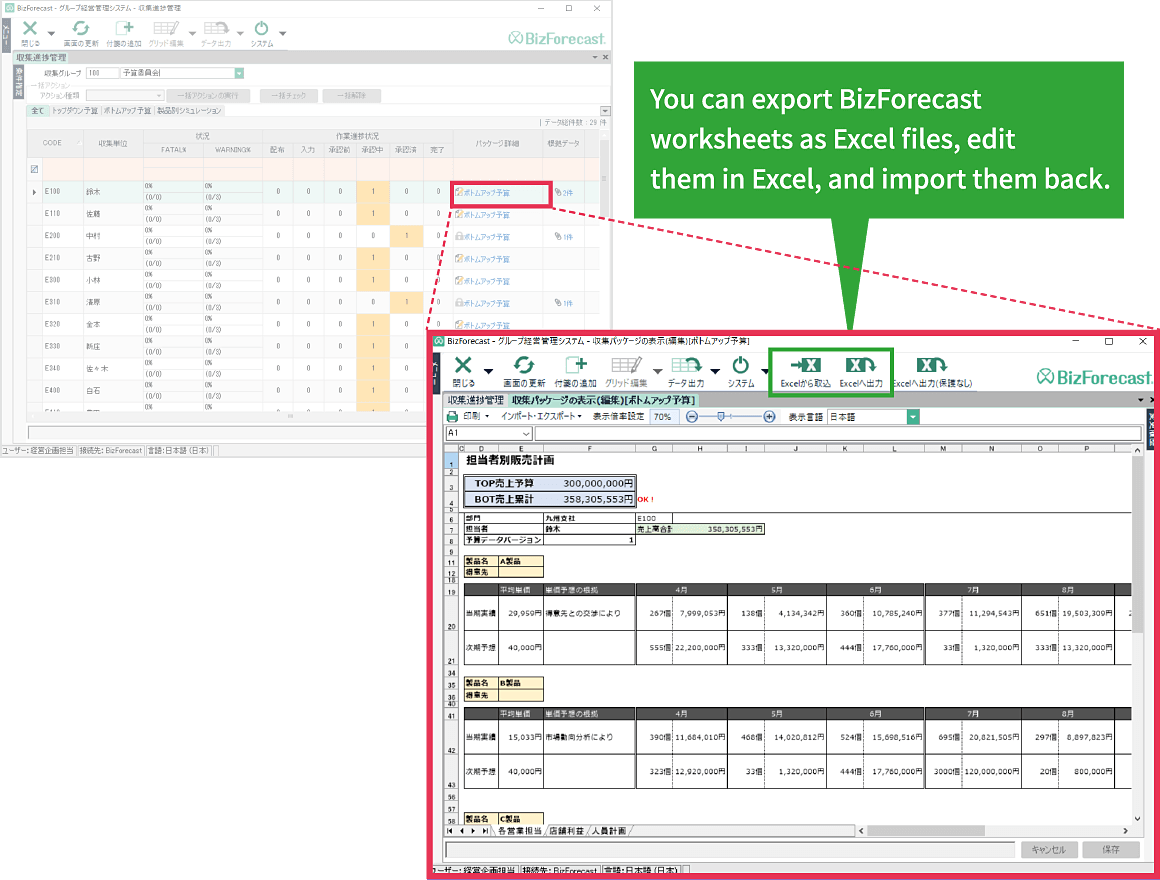Click the 閉じる close icon in the front package window

click(x=463, y=365)
